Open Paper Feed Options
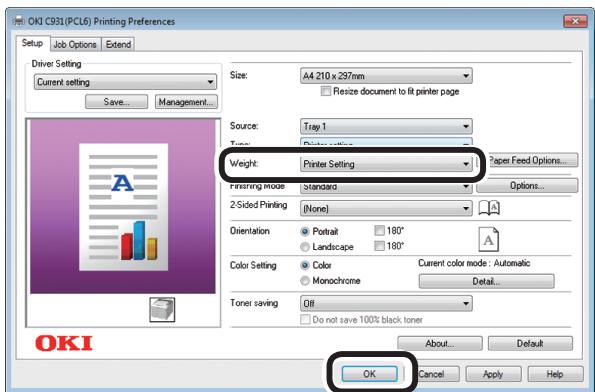The height and width of the screenshot is (392, 595). point(532,160)
